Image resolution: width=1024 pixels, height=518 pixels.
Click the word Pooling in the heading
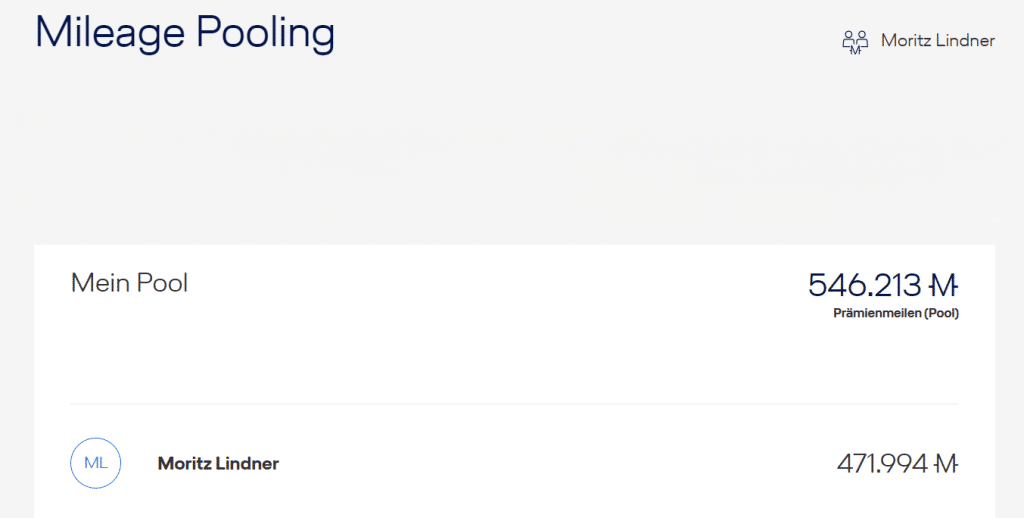[x=265, y=32]
